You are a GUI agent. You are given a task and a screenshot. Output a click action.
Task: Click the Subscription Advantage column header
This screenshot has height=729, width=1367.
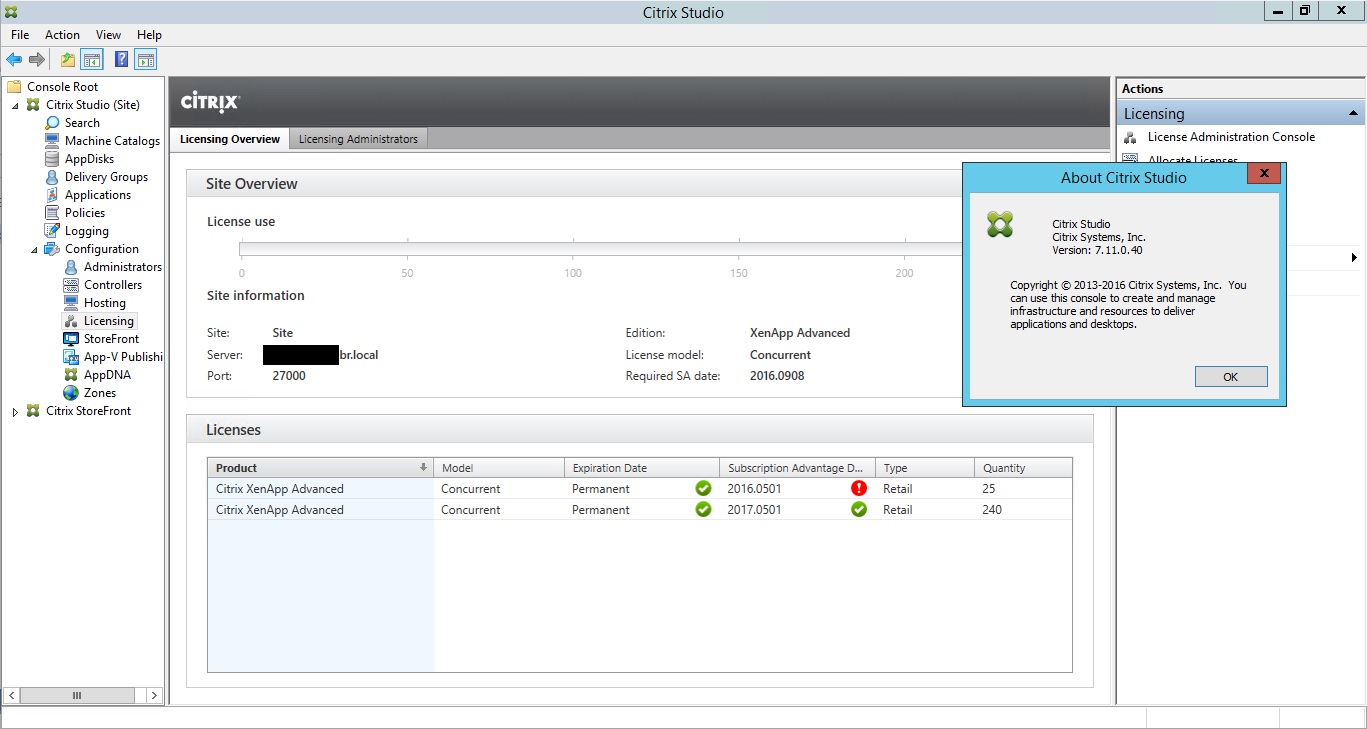tap(797, 468)
